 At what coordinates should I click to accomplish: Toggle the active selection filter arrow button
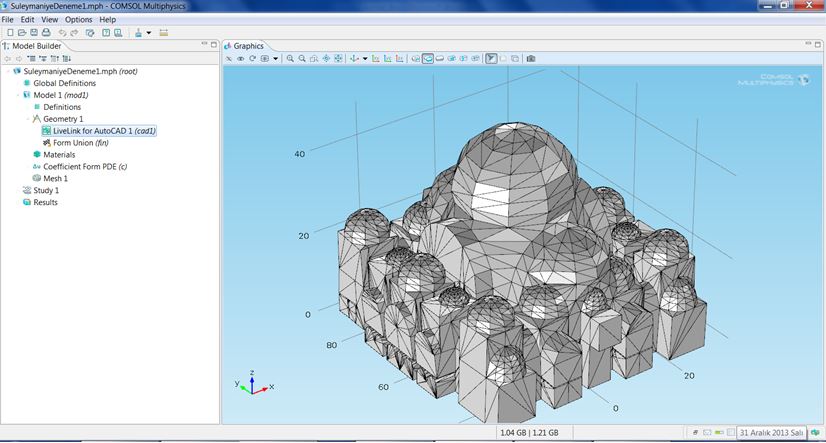491,58
